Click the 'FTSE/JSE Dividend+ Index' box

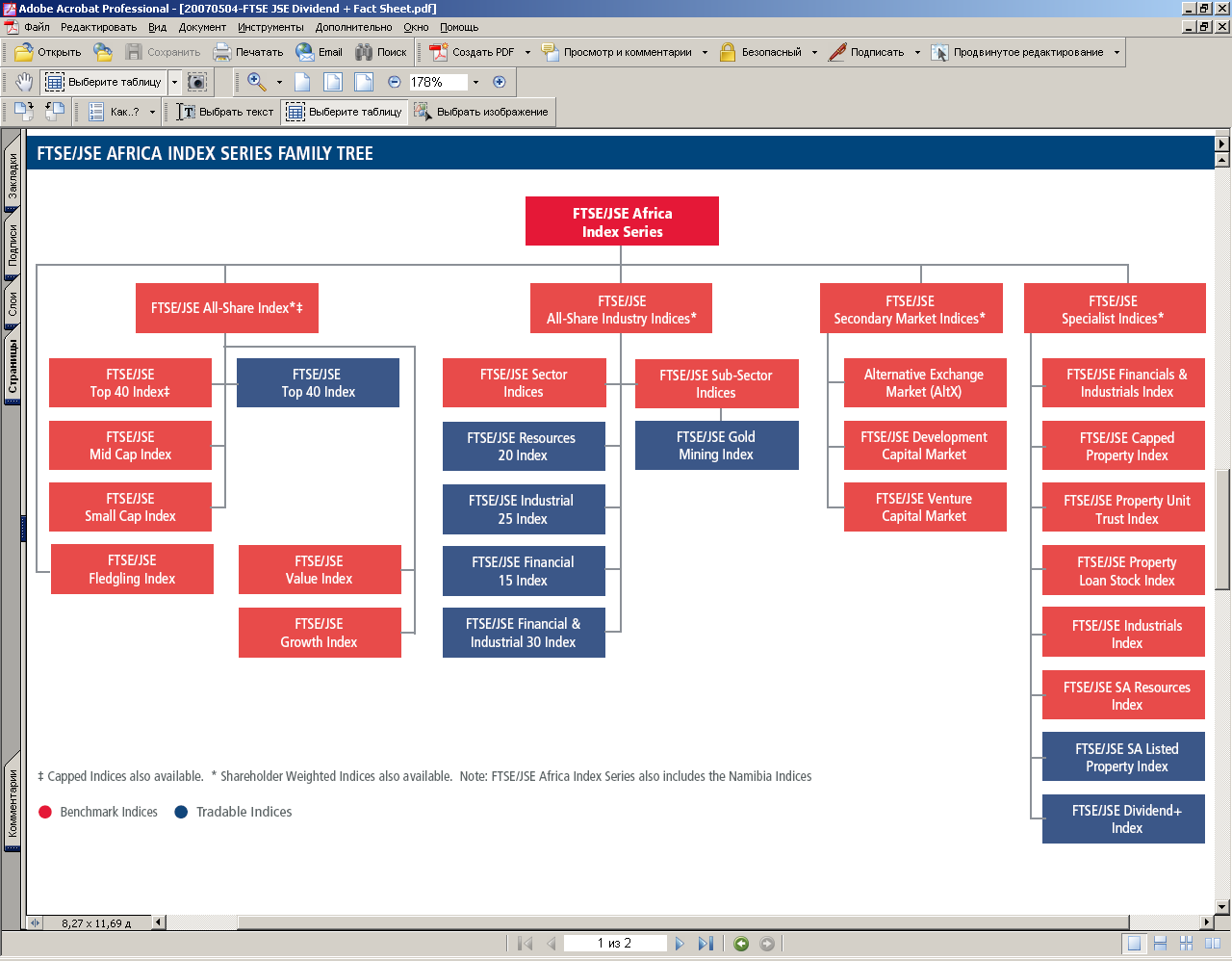pos(1123,818)
